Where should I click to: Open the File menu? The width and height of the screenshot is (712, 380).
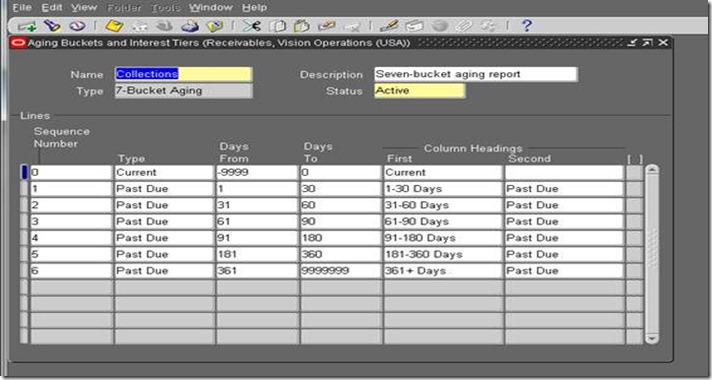[x=22, y=8]
